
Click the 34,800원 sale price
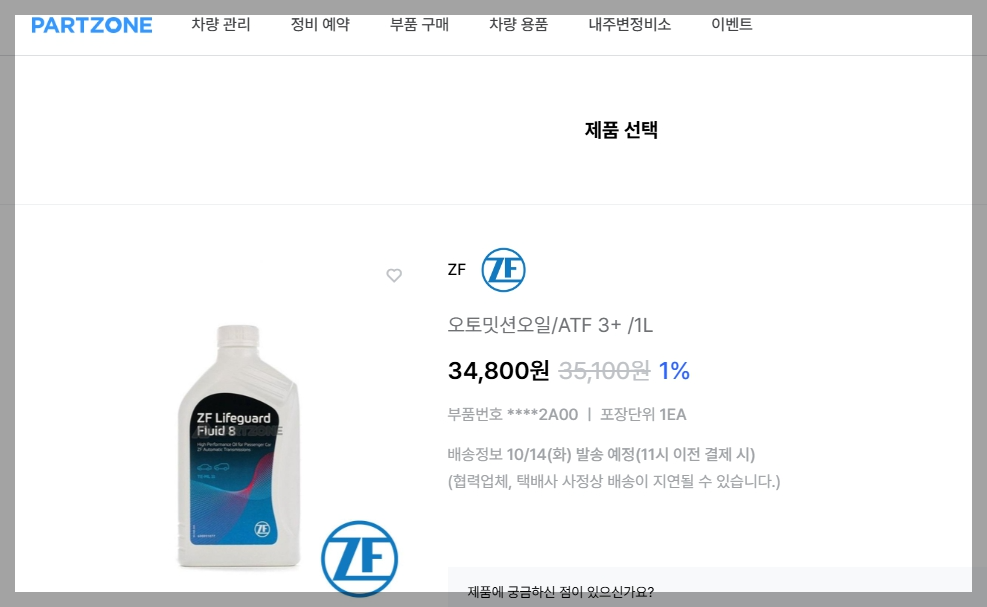coord(499,370)
